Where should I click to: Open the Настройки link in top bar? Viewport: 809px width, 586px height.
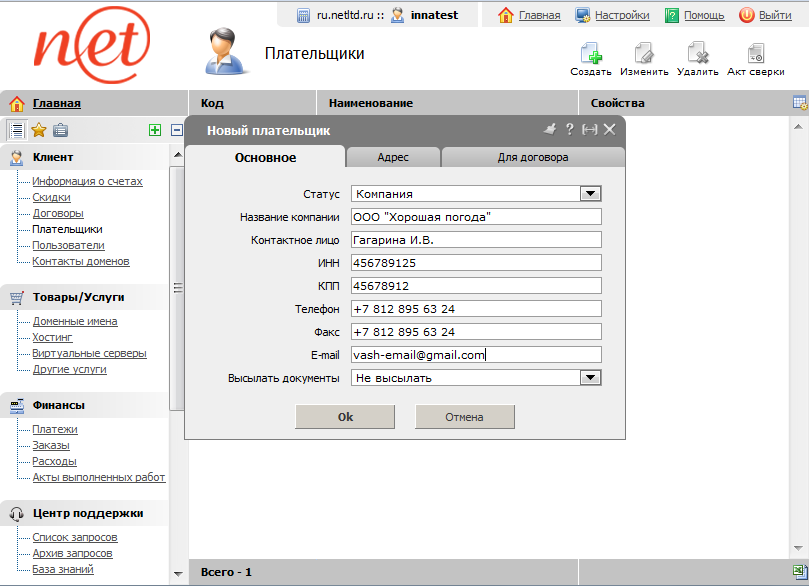pos(621,15)
